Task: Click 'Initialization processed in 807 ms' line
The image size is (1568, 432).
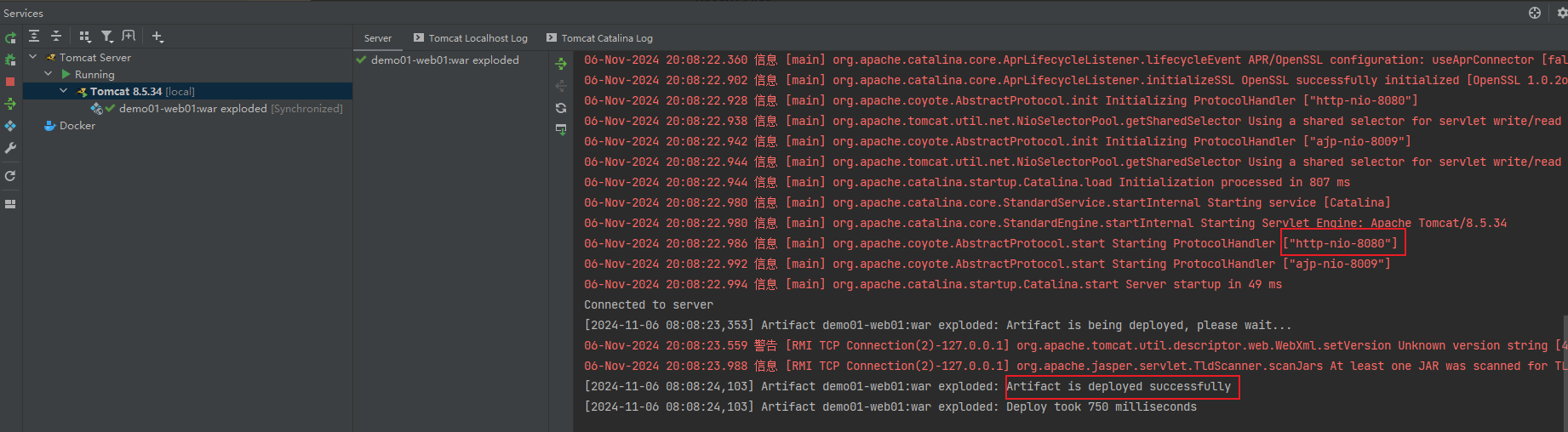Action: click(967, 182)
